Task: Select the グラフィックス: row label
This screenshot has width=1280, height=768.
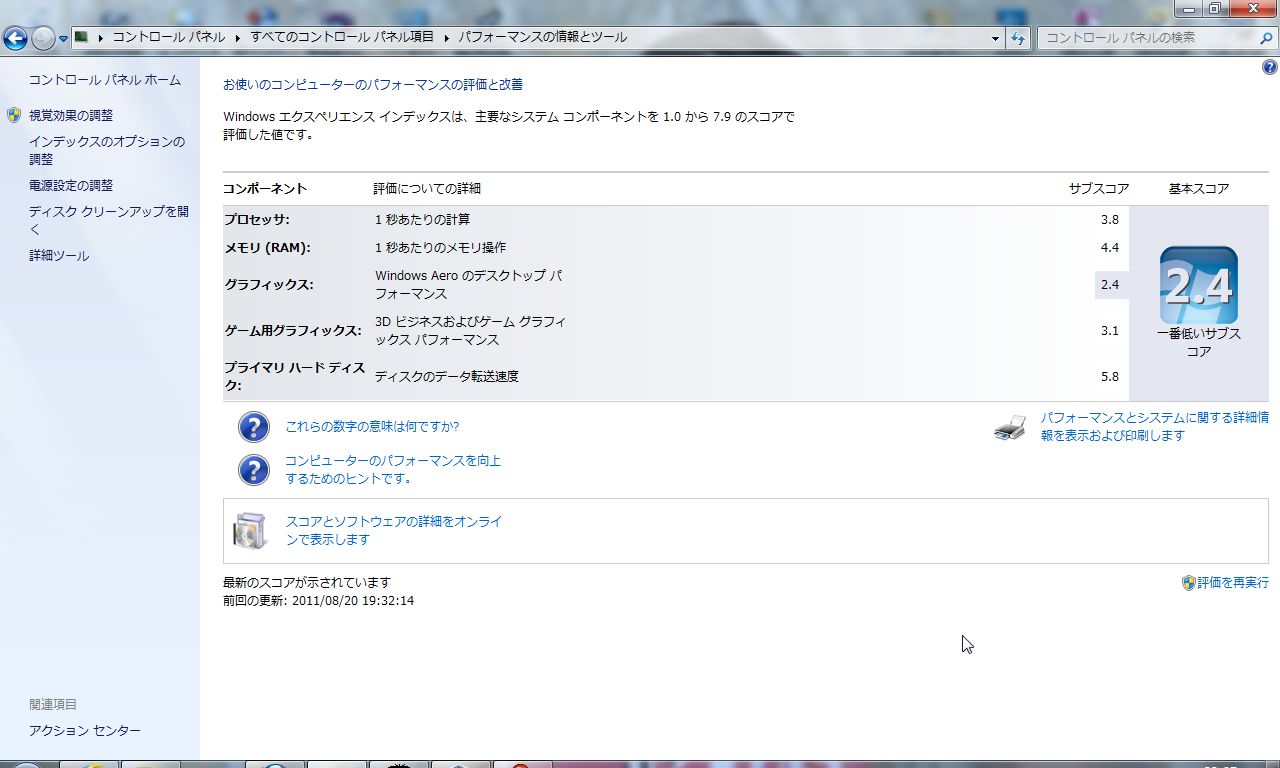Action: (269, 285)
